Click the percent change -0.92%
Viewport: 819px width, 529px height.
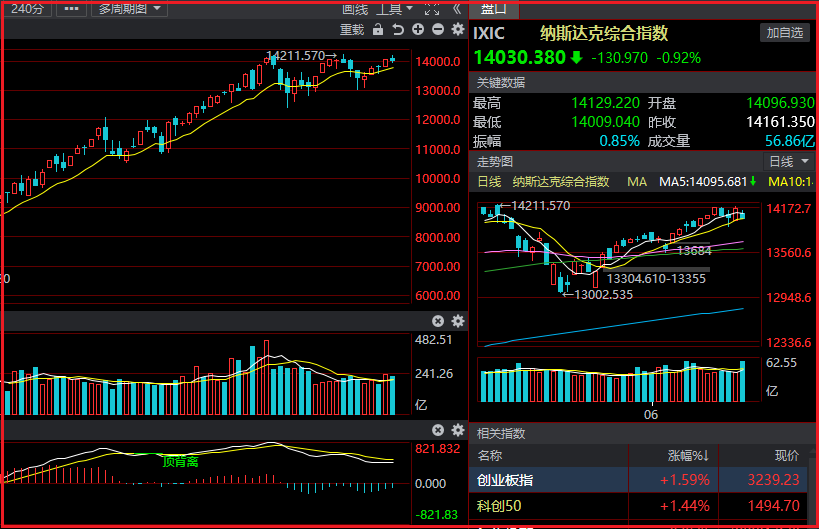tap(678, 58)
